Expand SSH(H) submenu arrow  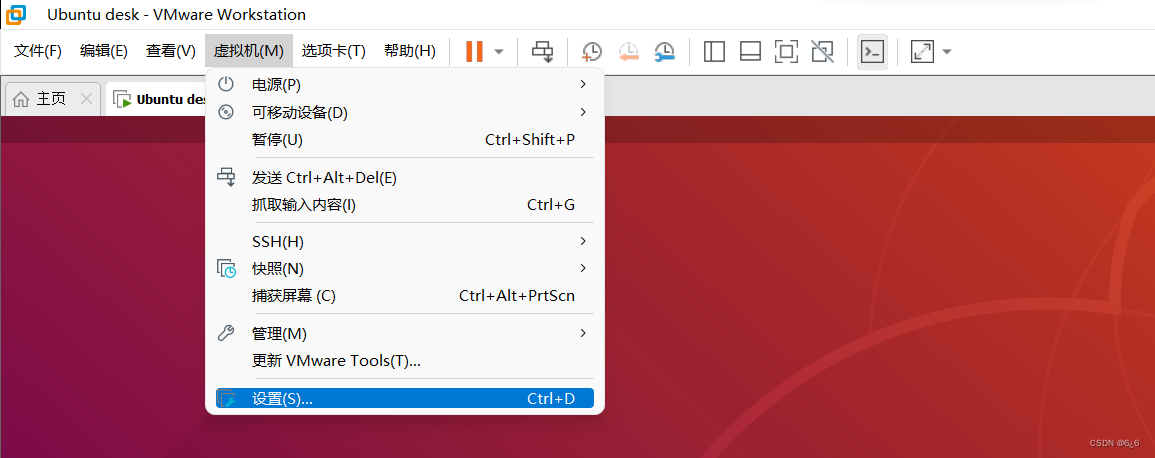tap(583, 241)
